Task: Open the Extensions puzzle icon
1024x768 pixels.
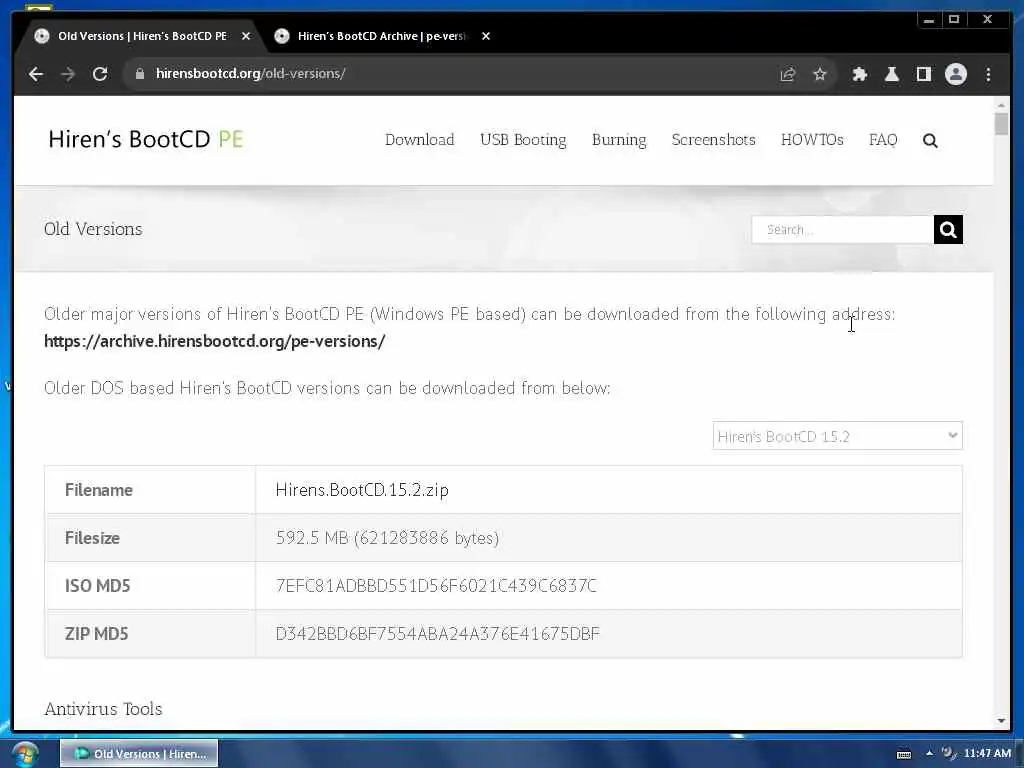Action: click(859, 74)
